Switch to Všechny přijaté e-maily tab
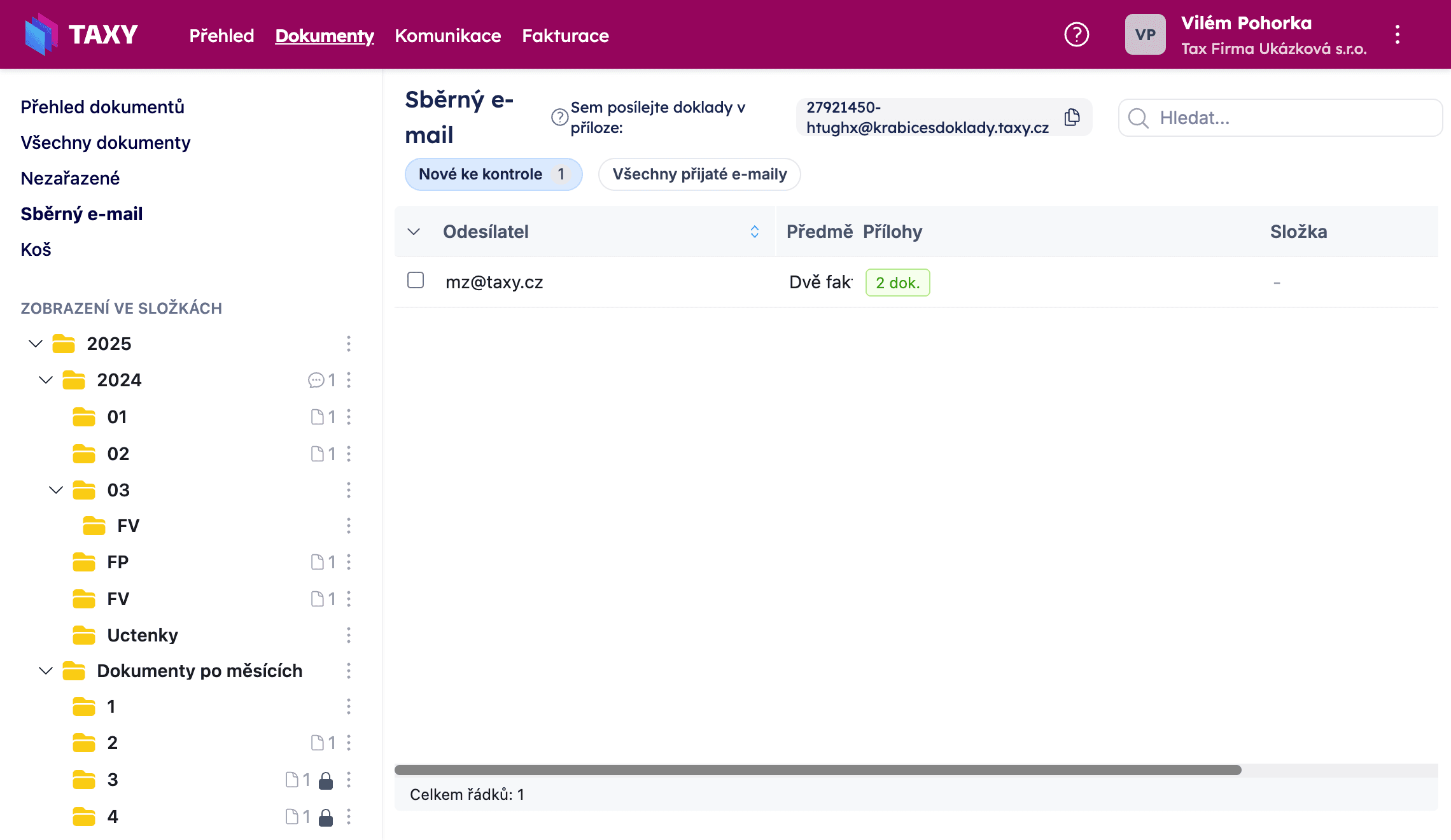Viewport: 1451px width, 840px height. (x=699, y=174)
